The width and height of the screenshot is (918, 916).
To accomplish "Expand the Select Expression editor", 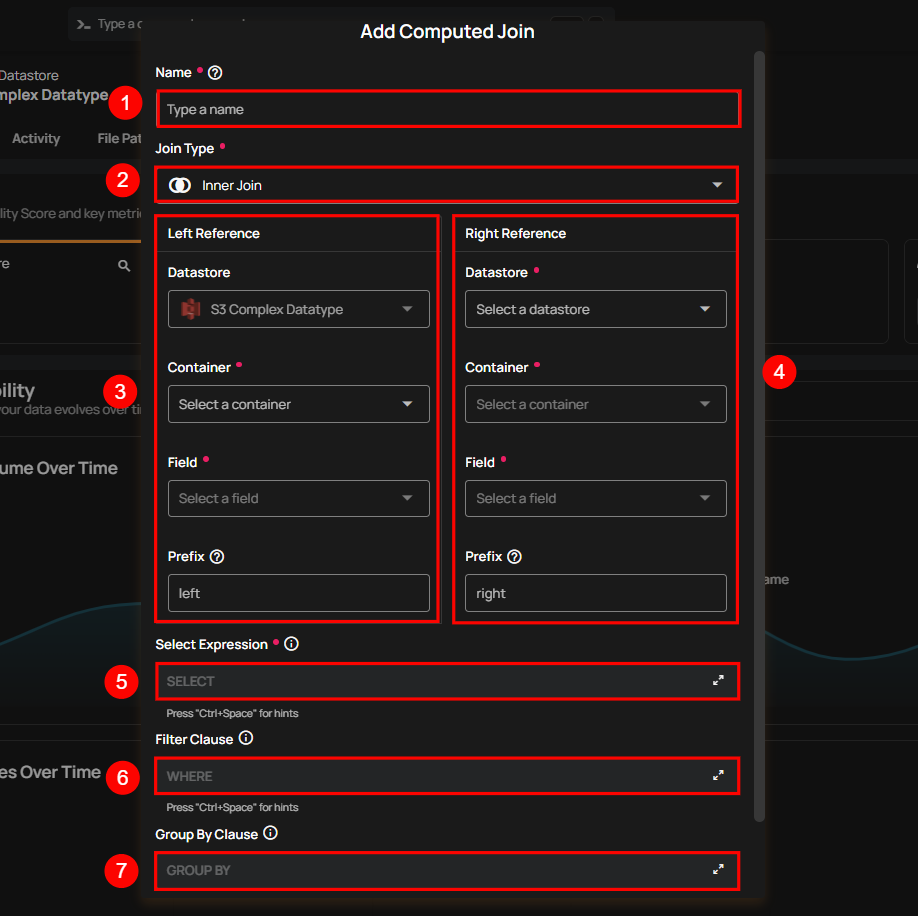I will tap(718, 681).
